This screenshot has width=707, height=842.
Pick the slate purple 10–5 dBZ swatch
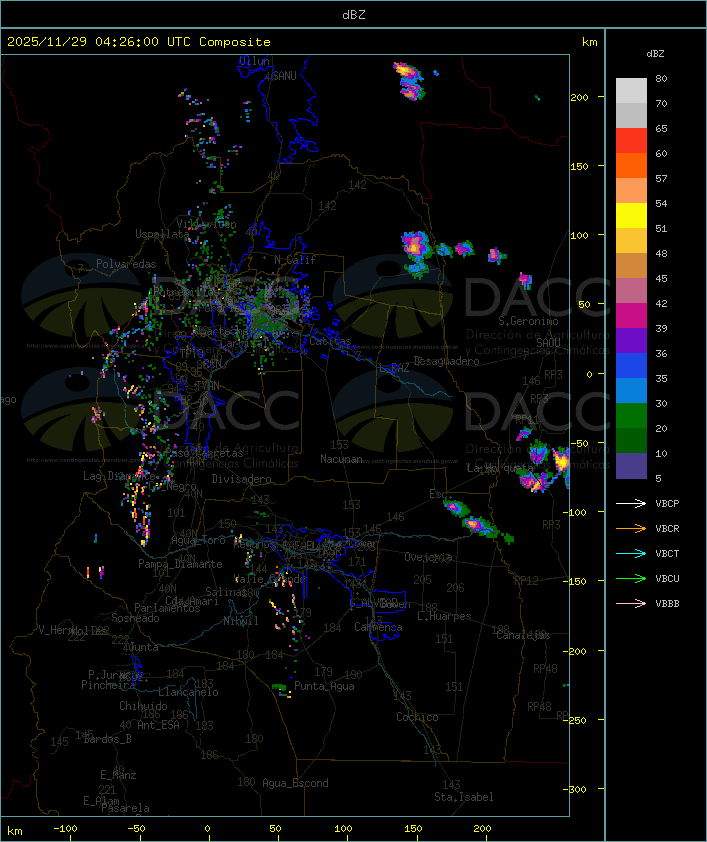tap(631, 466)
